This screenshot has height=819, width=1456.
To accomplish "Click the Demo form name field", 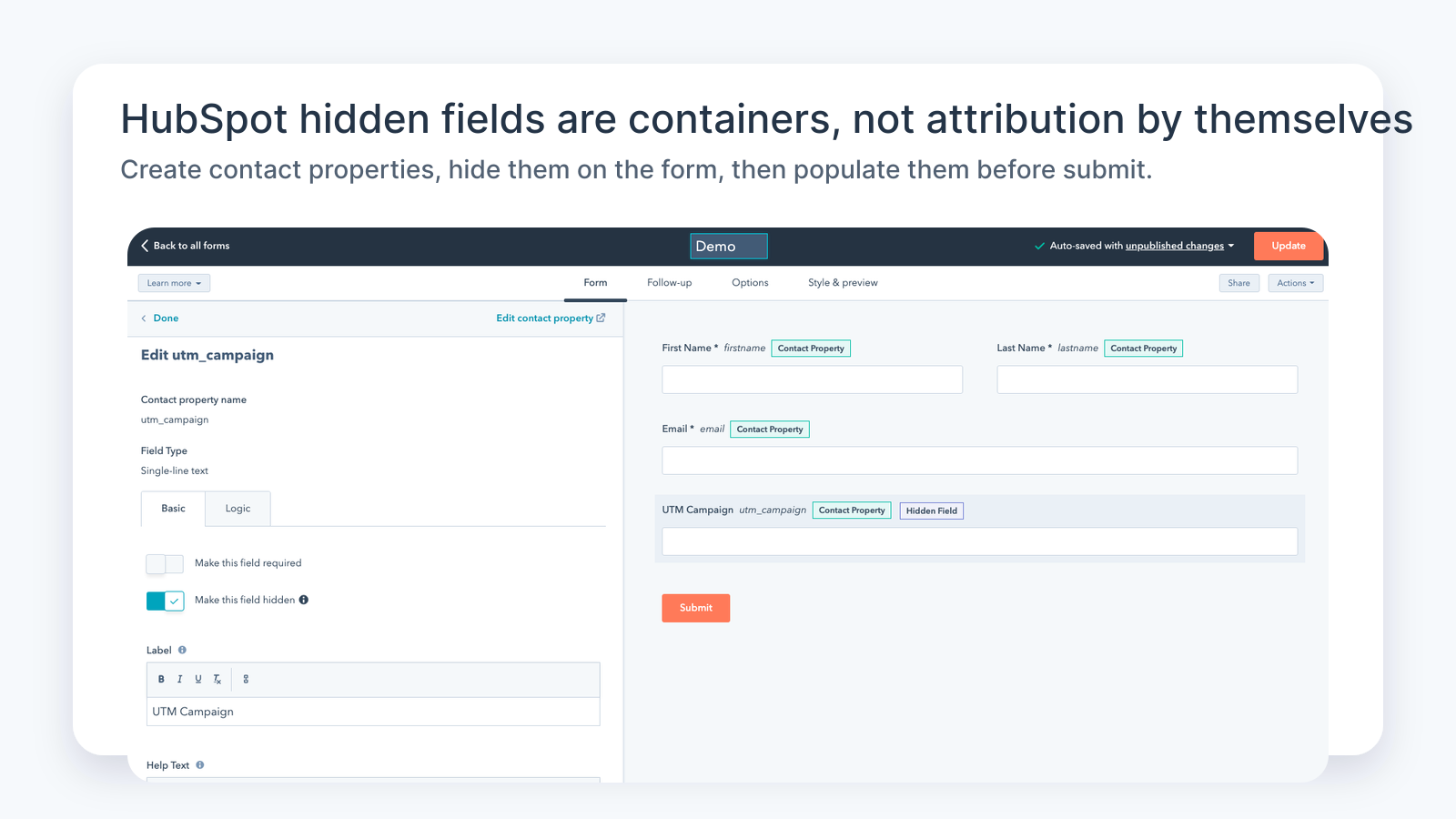I will pyautogui.click(x=729, y=247).
